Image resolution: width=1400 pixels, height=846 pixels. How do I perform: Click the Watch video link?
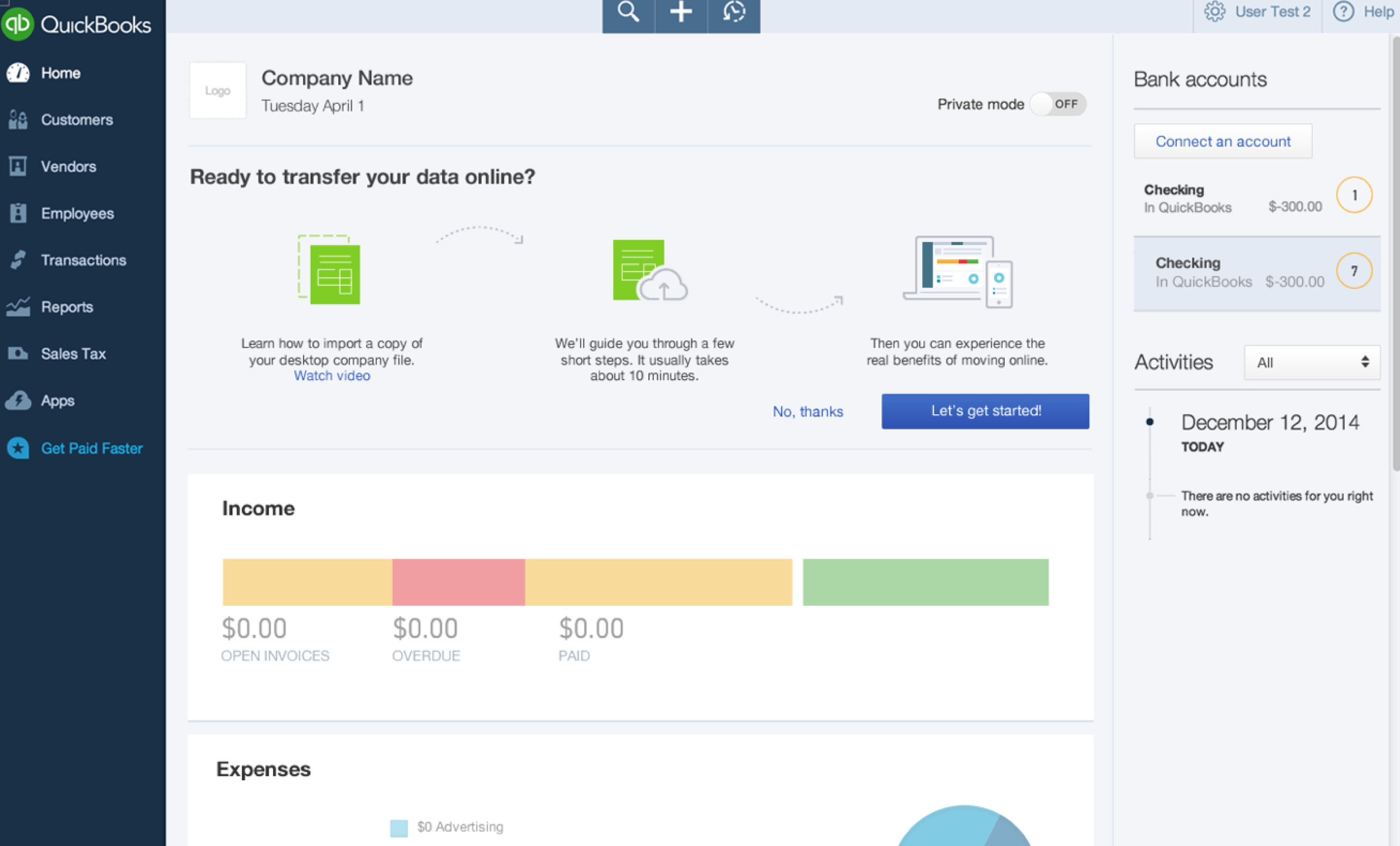[x=332, y=376]
